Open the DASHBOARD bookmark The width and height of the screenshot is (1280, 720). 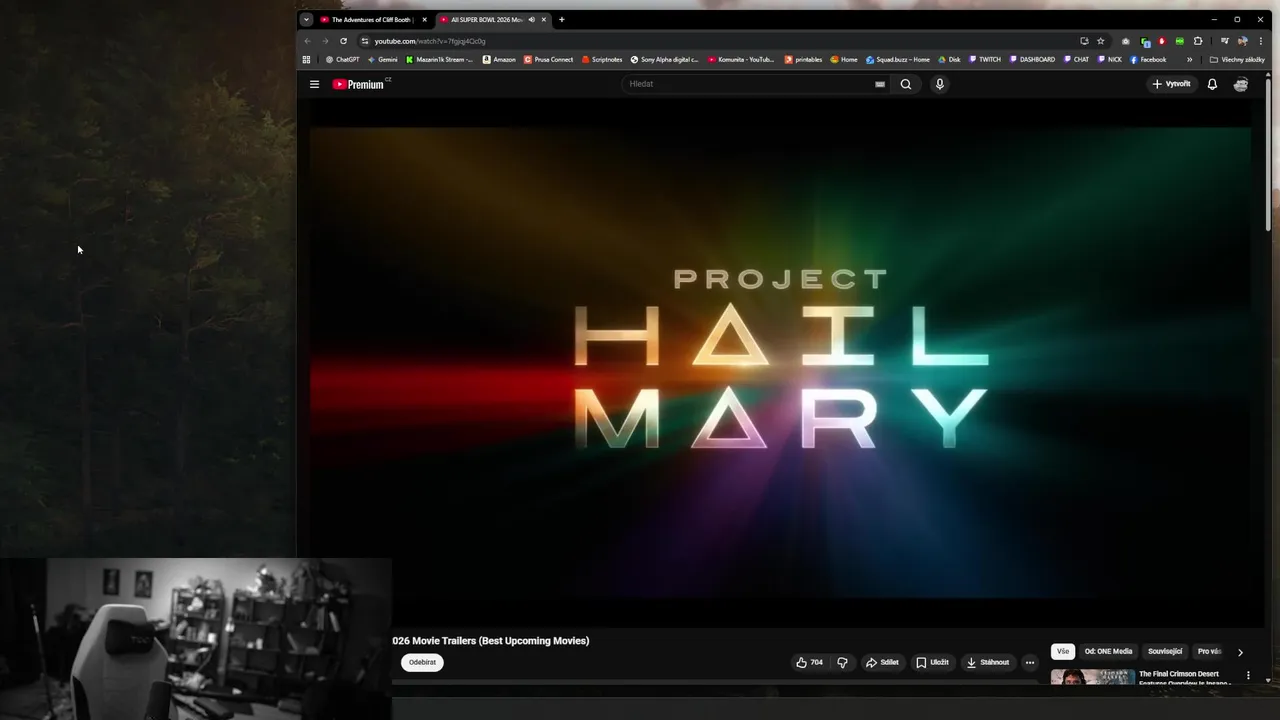point(1032,59)
